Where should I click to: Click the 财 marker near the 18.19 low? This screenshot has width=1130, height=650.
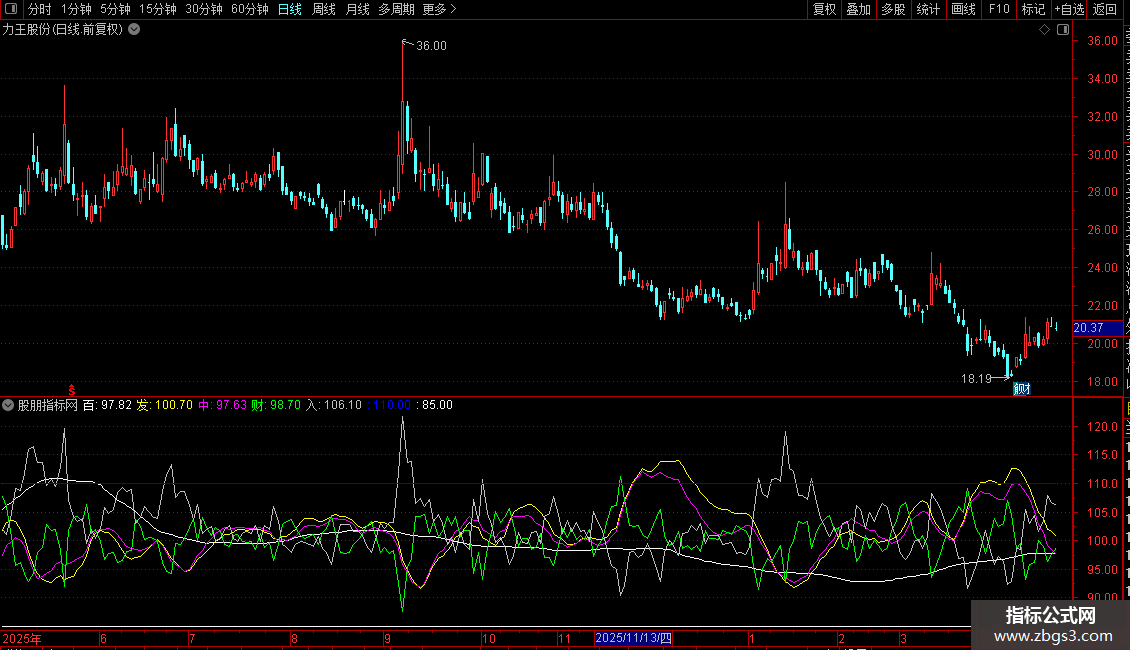point(1022,389)
